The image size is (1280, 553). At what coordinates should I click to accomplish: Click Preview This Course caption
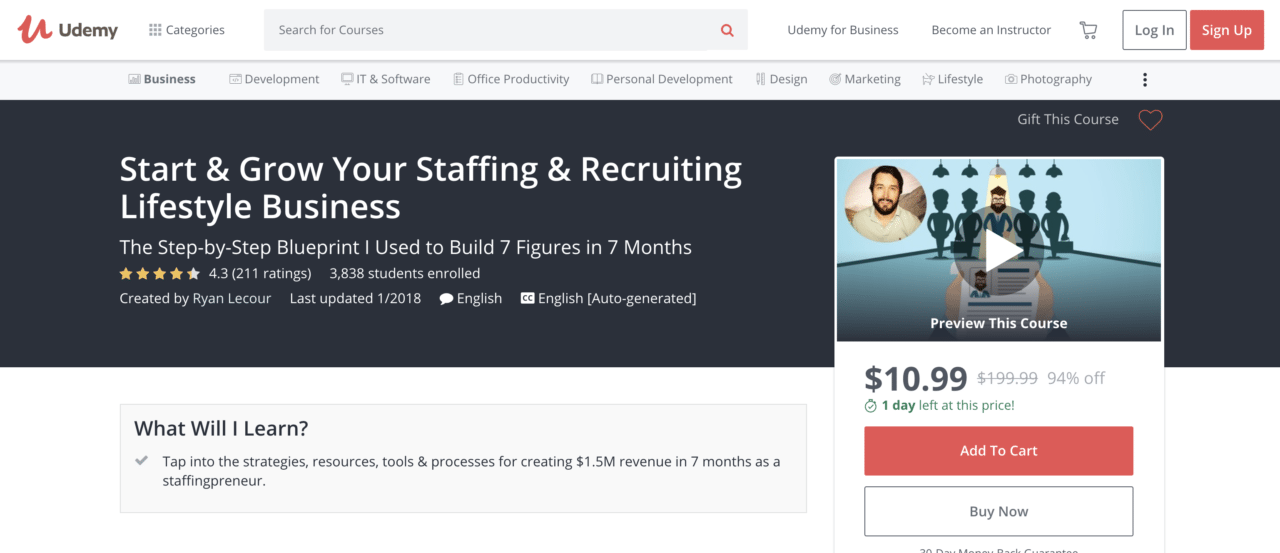(x=998, y=323)
